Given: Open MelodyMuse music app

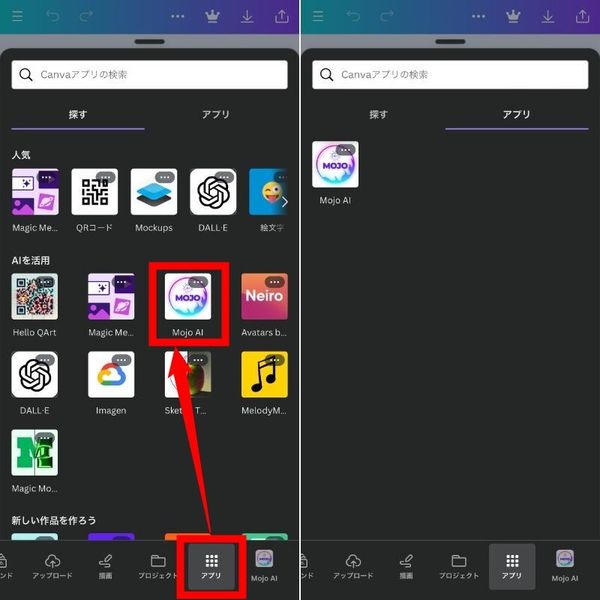Looking at the screenshot, I should click(264, 374).
